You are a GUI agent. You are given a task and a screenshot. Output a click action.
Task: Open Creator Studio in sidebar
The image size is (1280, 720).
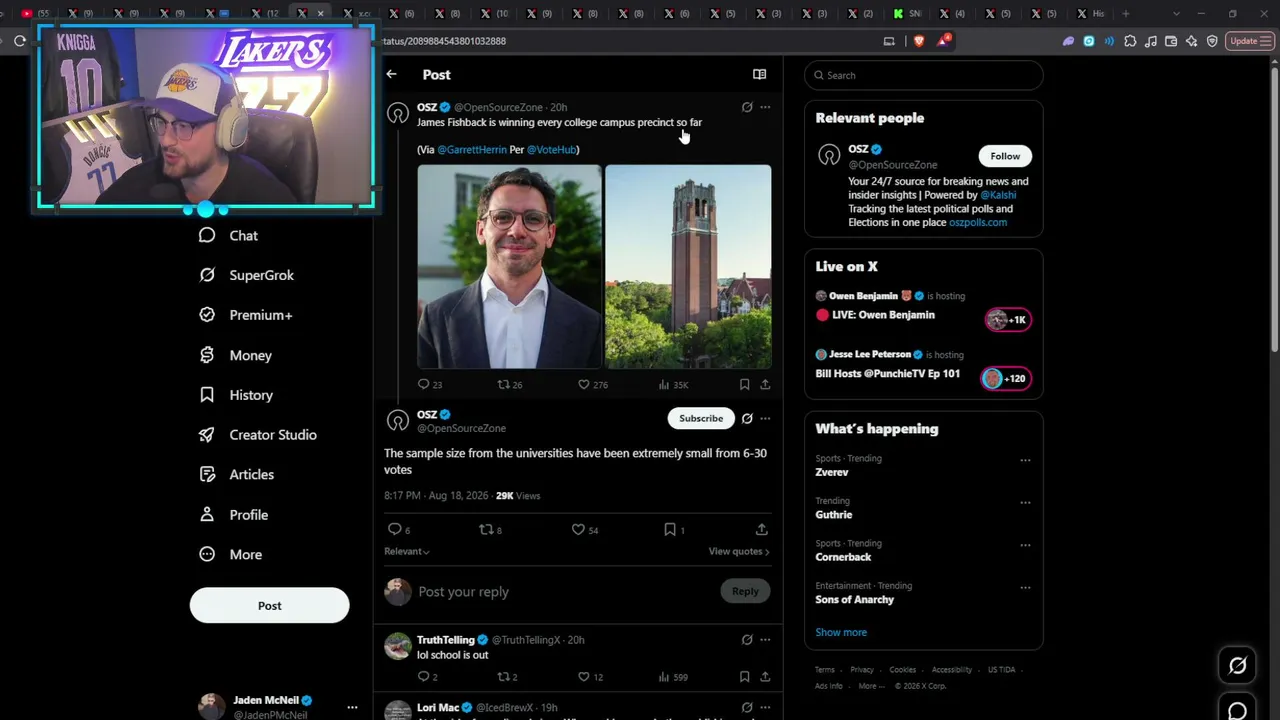click(258, 435)
